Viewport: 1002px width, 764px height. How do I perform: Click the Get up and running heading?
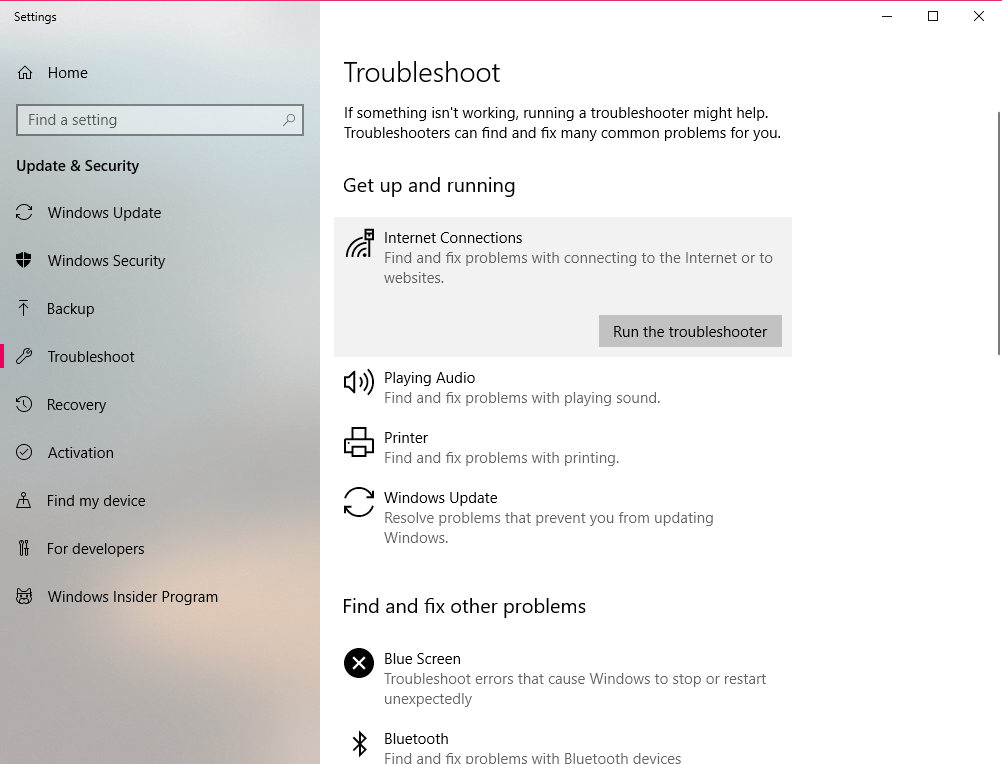coord(429,185)
